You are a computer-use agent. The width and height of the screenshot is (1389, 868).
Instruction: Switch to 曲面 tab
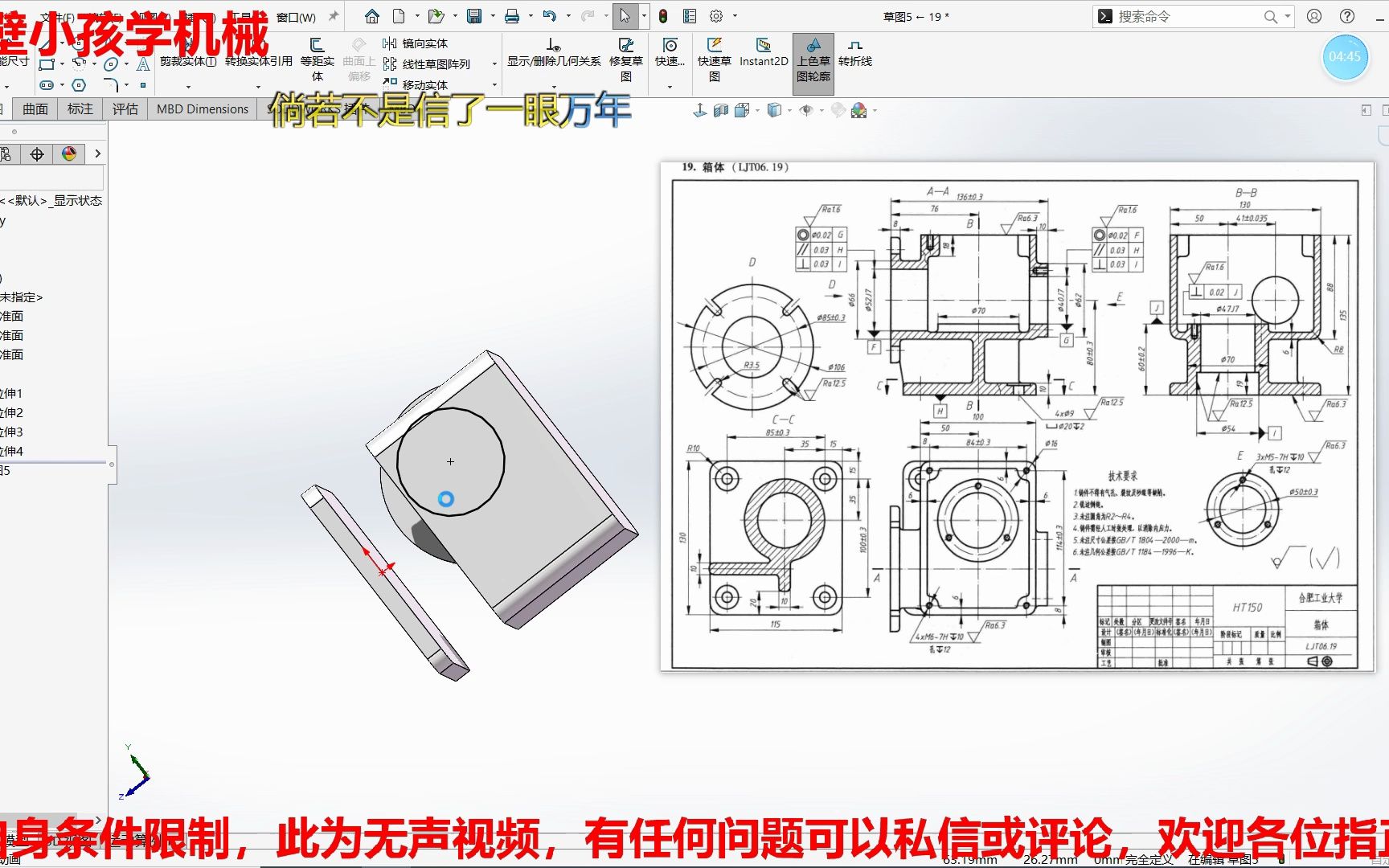35,108
